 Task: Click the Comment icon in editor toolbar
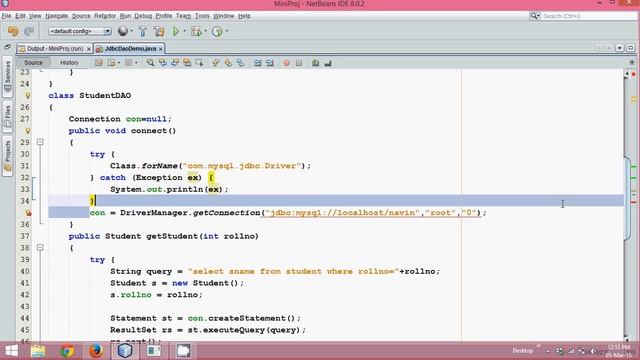tap(316, 63)
